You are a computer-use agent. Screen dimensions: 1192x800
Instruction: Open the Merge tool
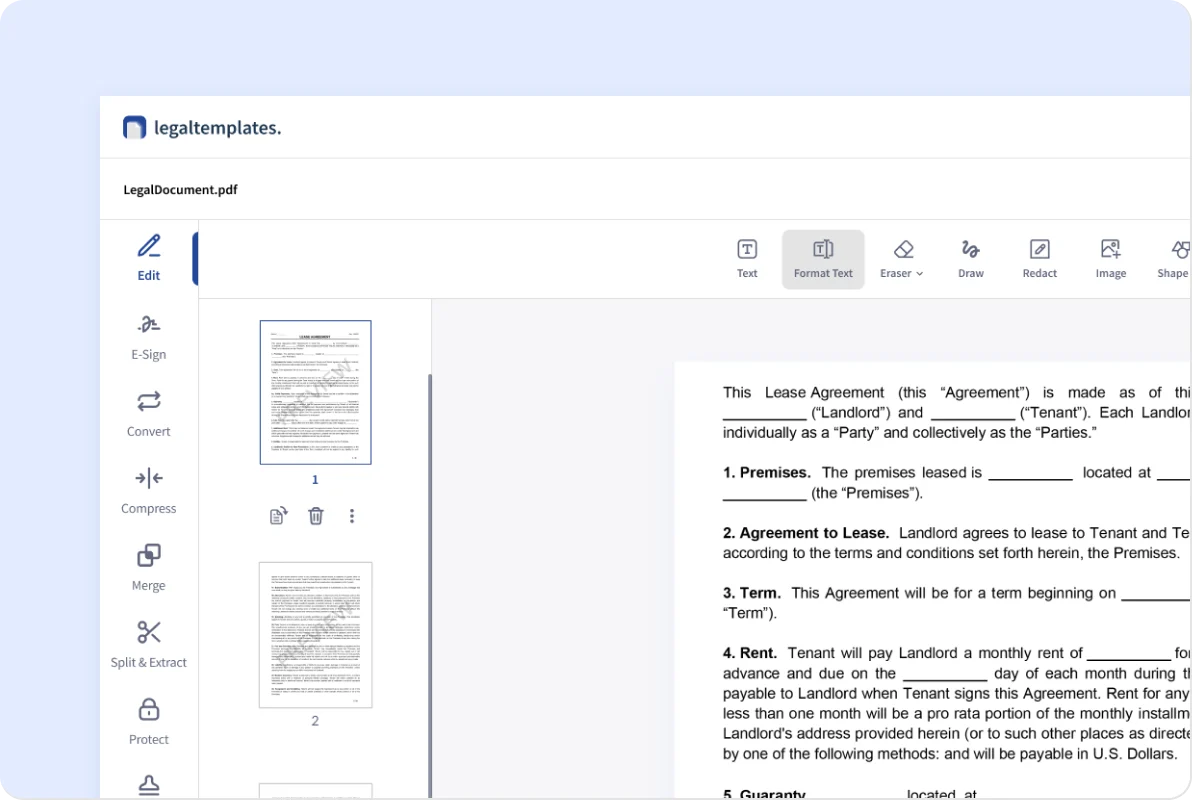pyautogui.click(x=148, y=568)
